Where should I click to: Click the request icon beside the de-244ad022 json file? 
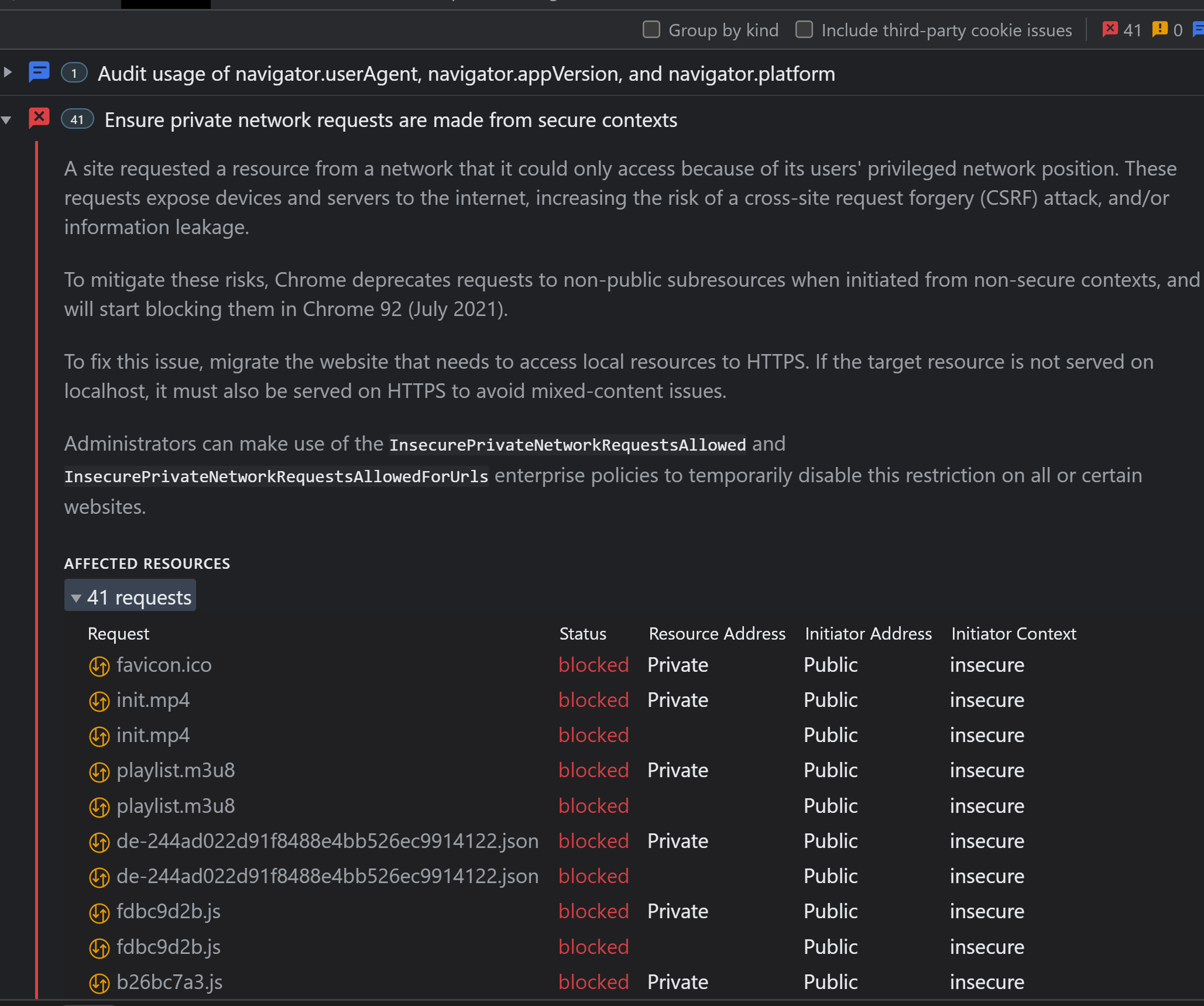[x=100, y=842]
